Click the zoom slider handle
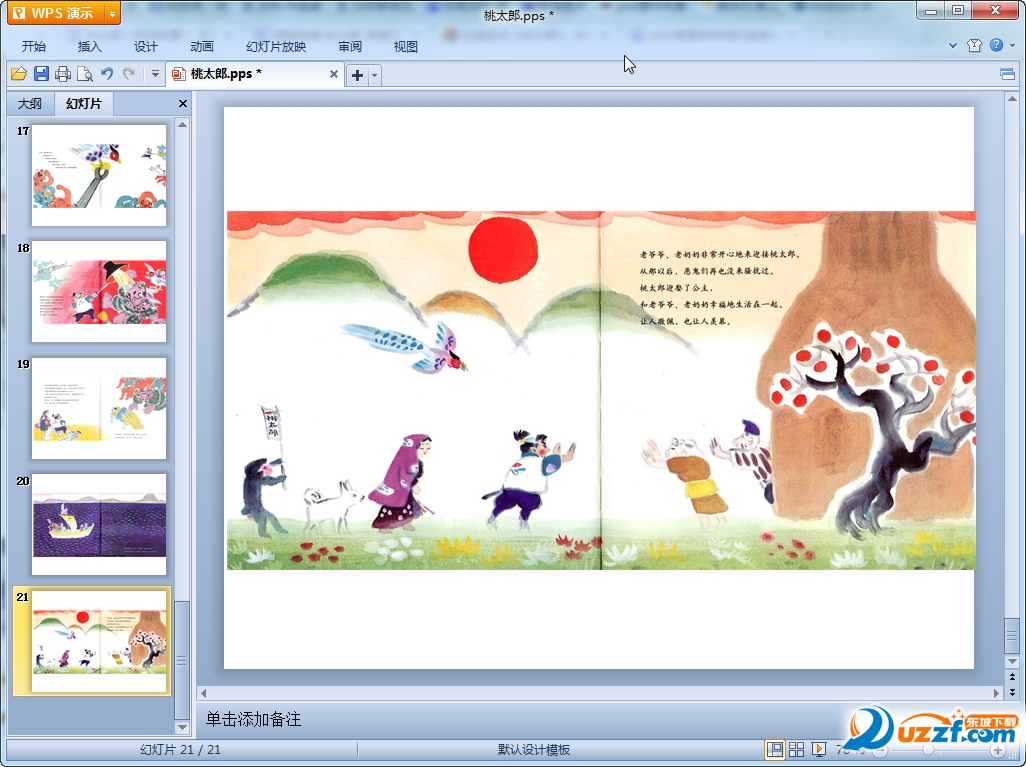The width and height of the screenshot is (1026, 767). coord(928,750)
